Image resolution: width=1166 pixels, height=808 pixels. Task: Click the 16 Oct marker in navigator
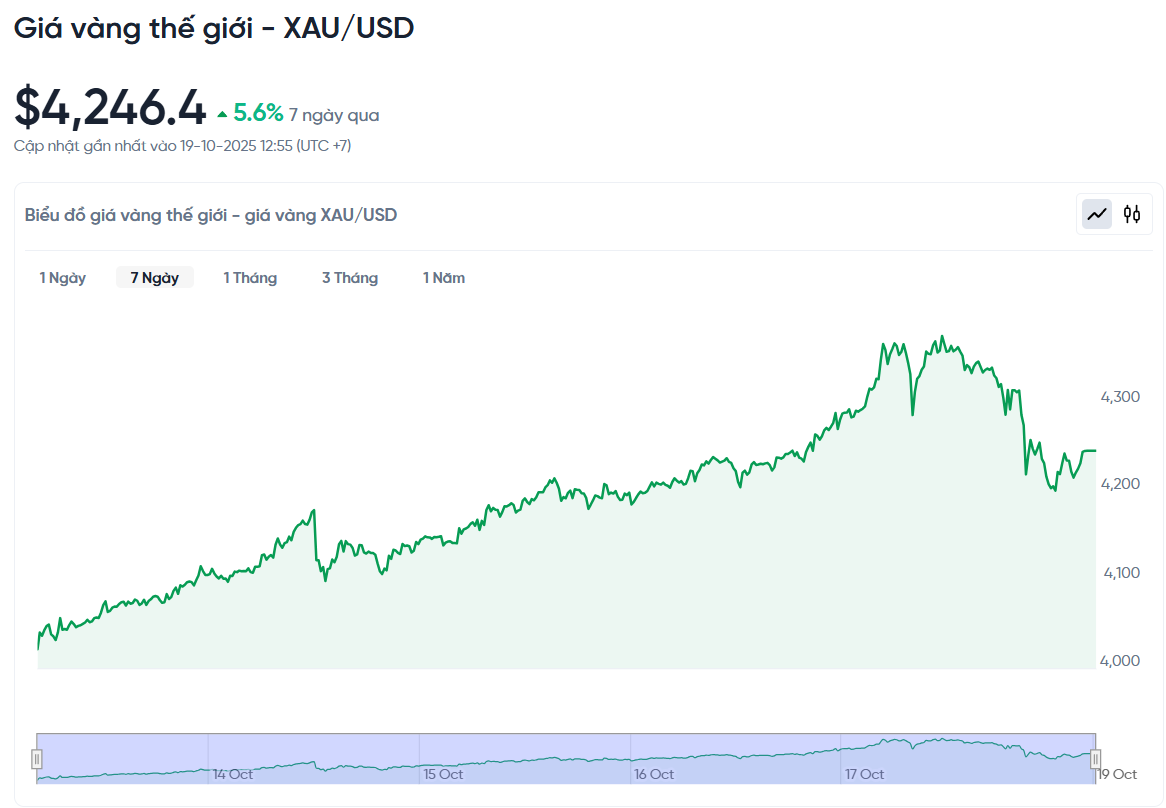click(x=654, y=774)
